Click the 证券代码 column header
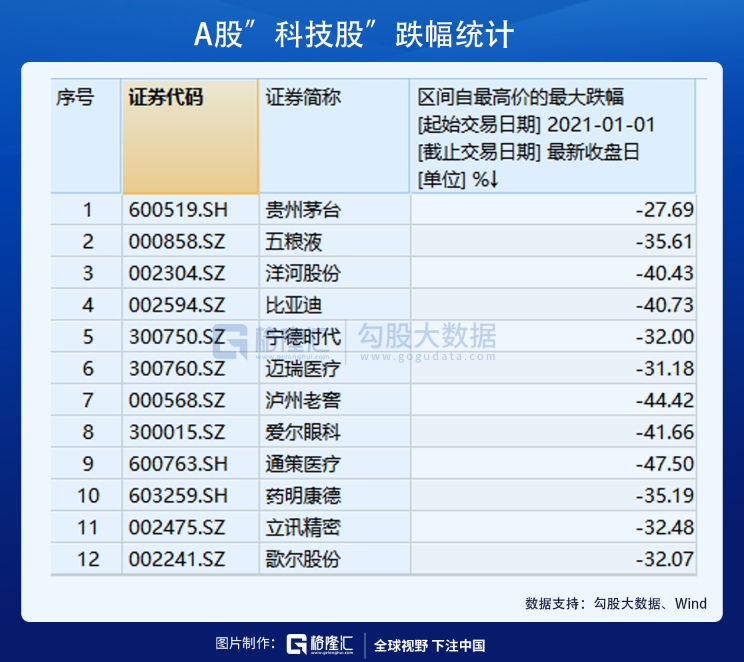Image resolution: width=744 pixels, height=662 pixels. [190, 137]
